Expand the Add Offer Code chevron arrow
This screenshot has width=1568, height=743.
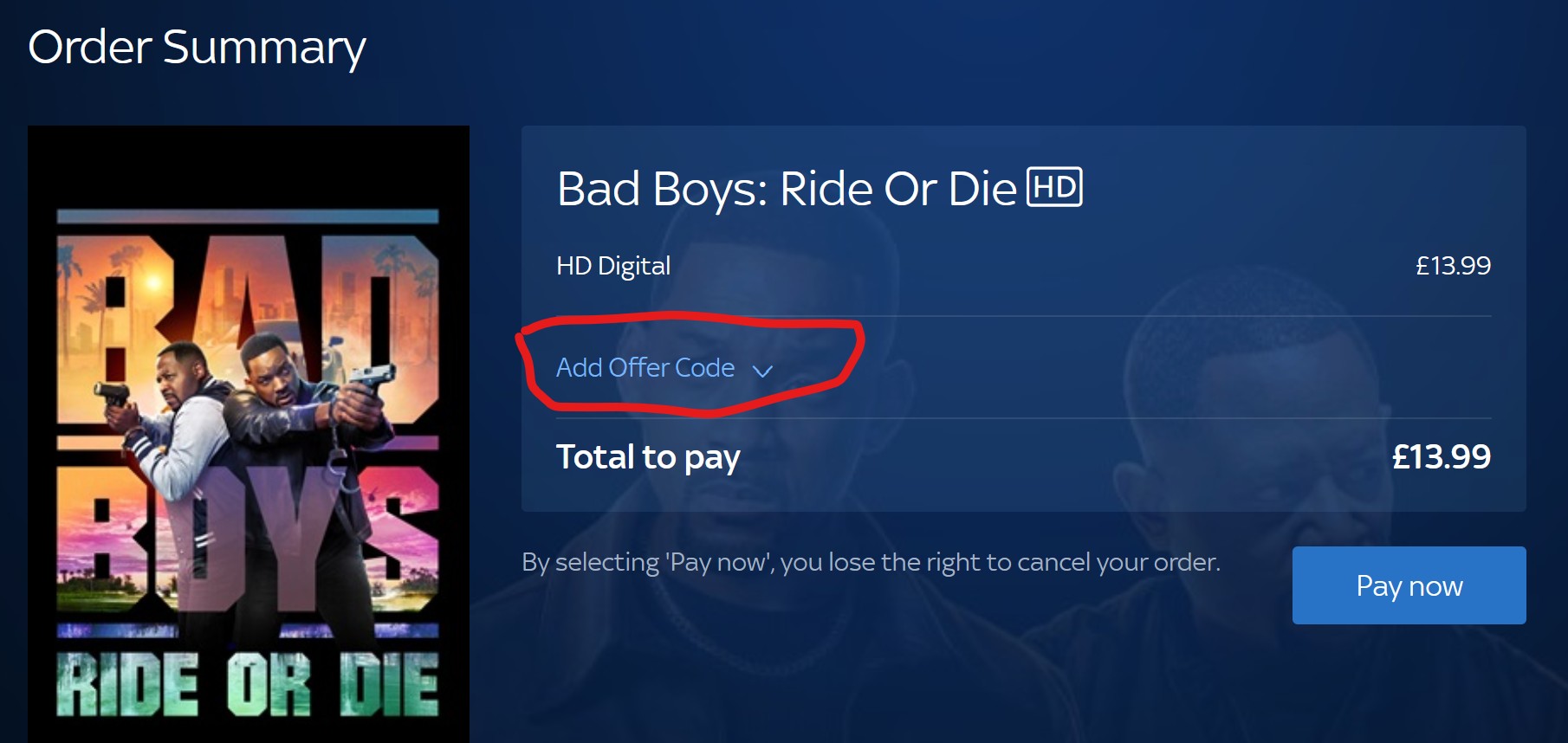pyautogui.click(x=762, y=371)
